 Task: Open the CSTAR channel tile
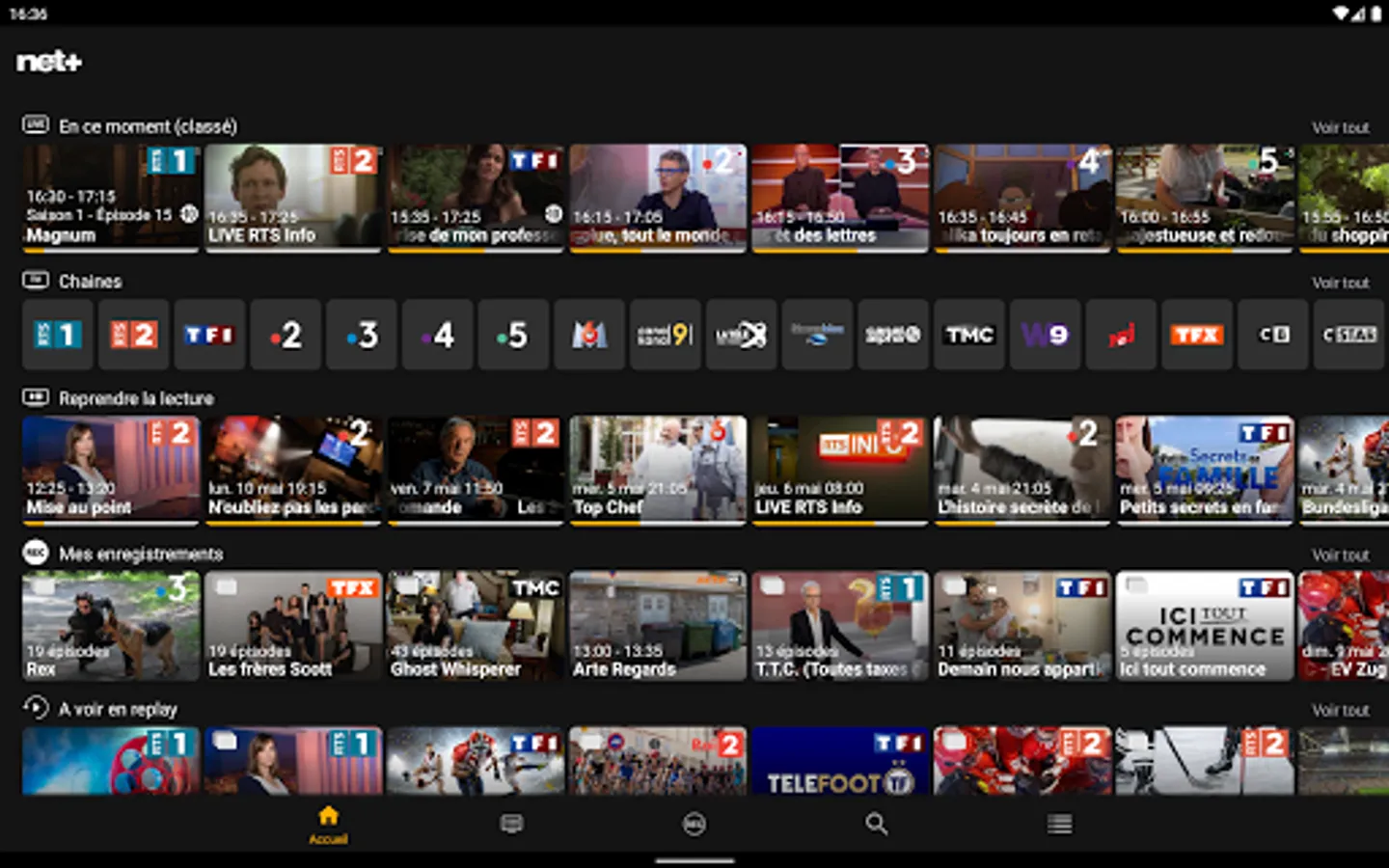point(1349,335)
